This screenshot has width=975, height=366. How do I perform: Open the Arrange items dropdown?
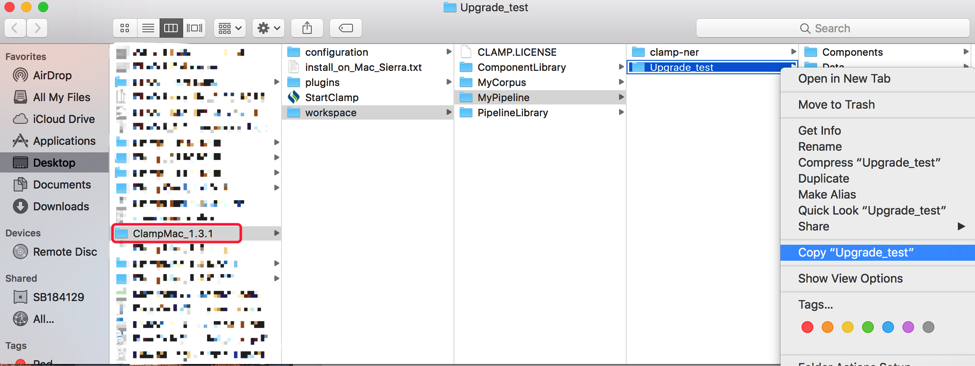click(230, 28)
